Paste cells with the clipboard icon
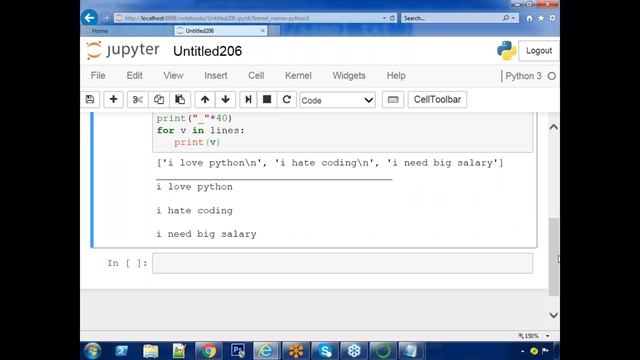The width and height of the screenshot is (640, 360). point(180,100)
